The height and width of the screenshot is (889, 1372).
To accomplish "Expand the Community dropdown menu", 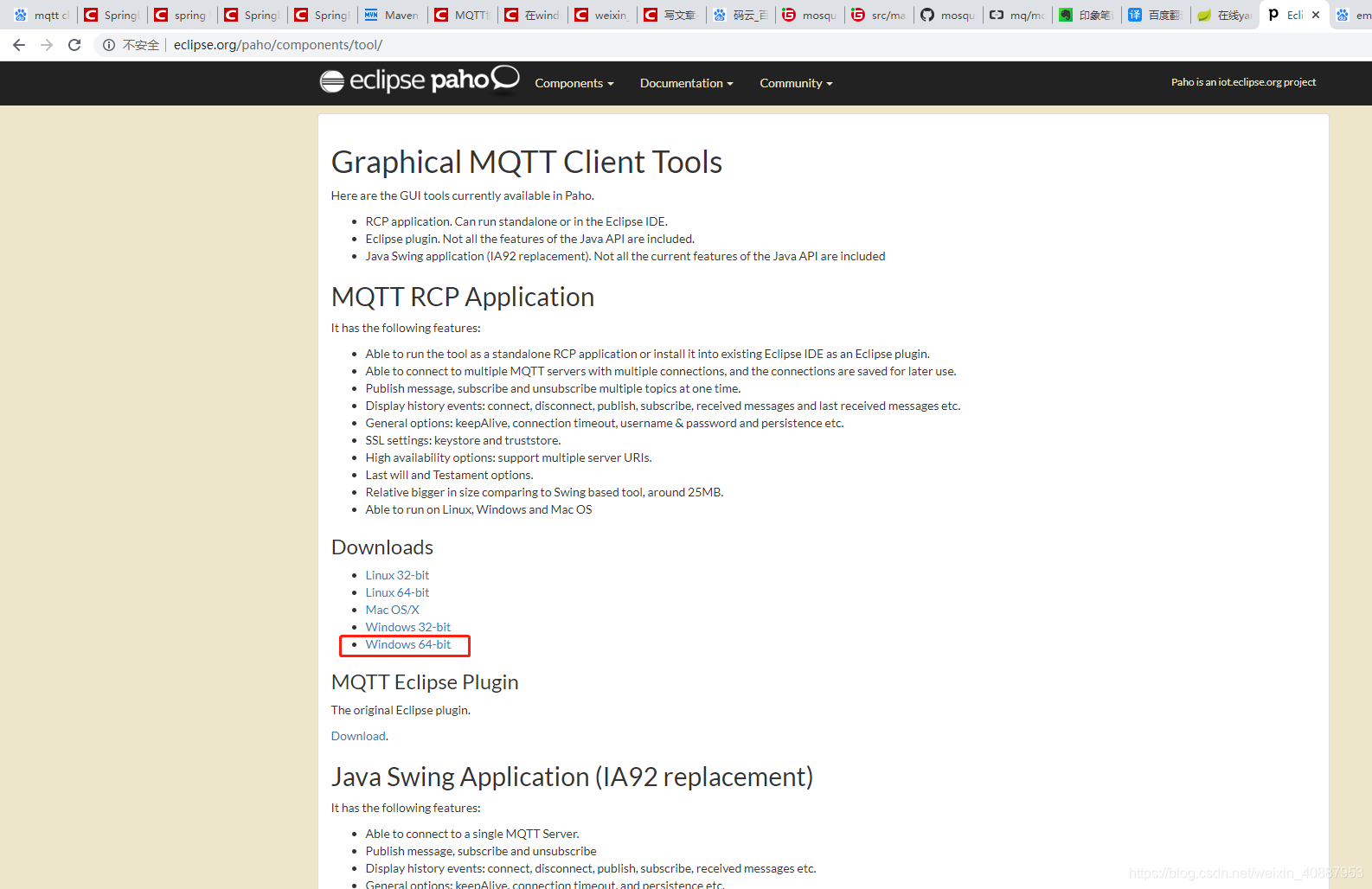I will coord(796,83).
